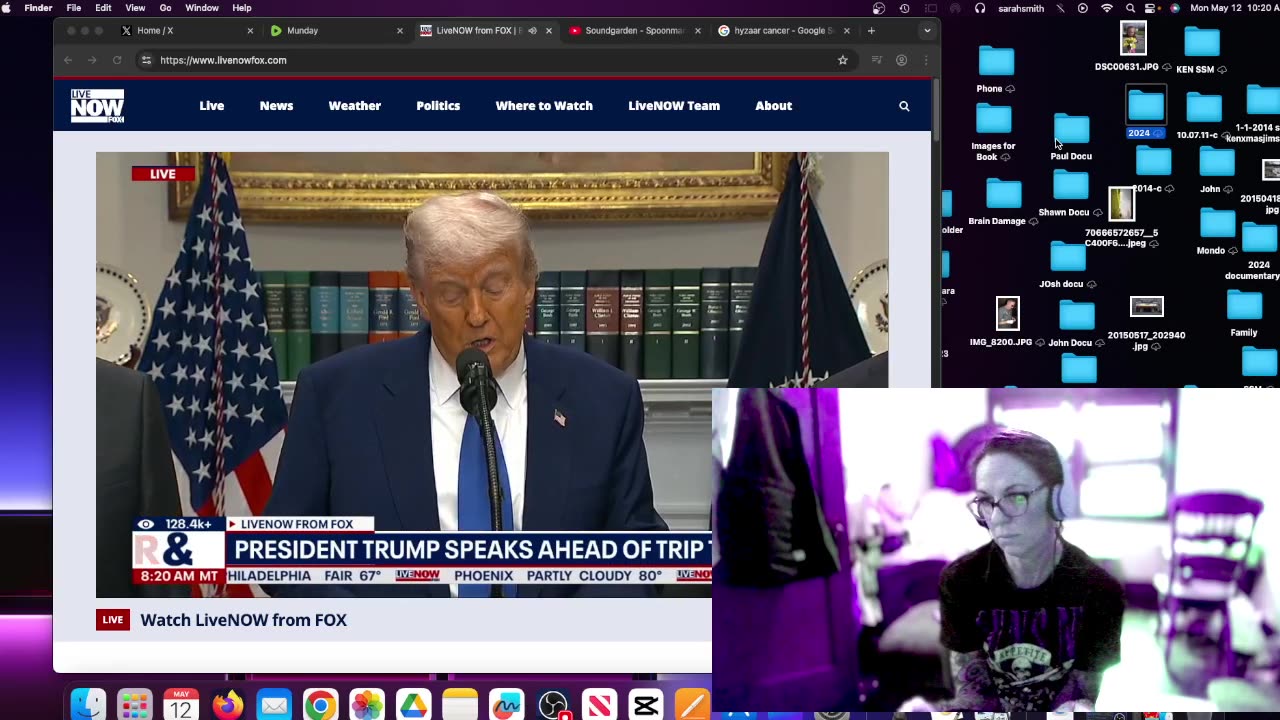Open Control Center in menu bar
The width and height of the screenshot is (1280, 720).
pyautogui.click(x=1152, y=8)
